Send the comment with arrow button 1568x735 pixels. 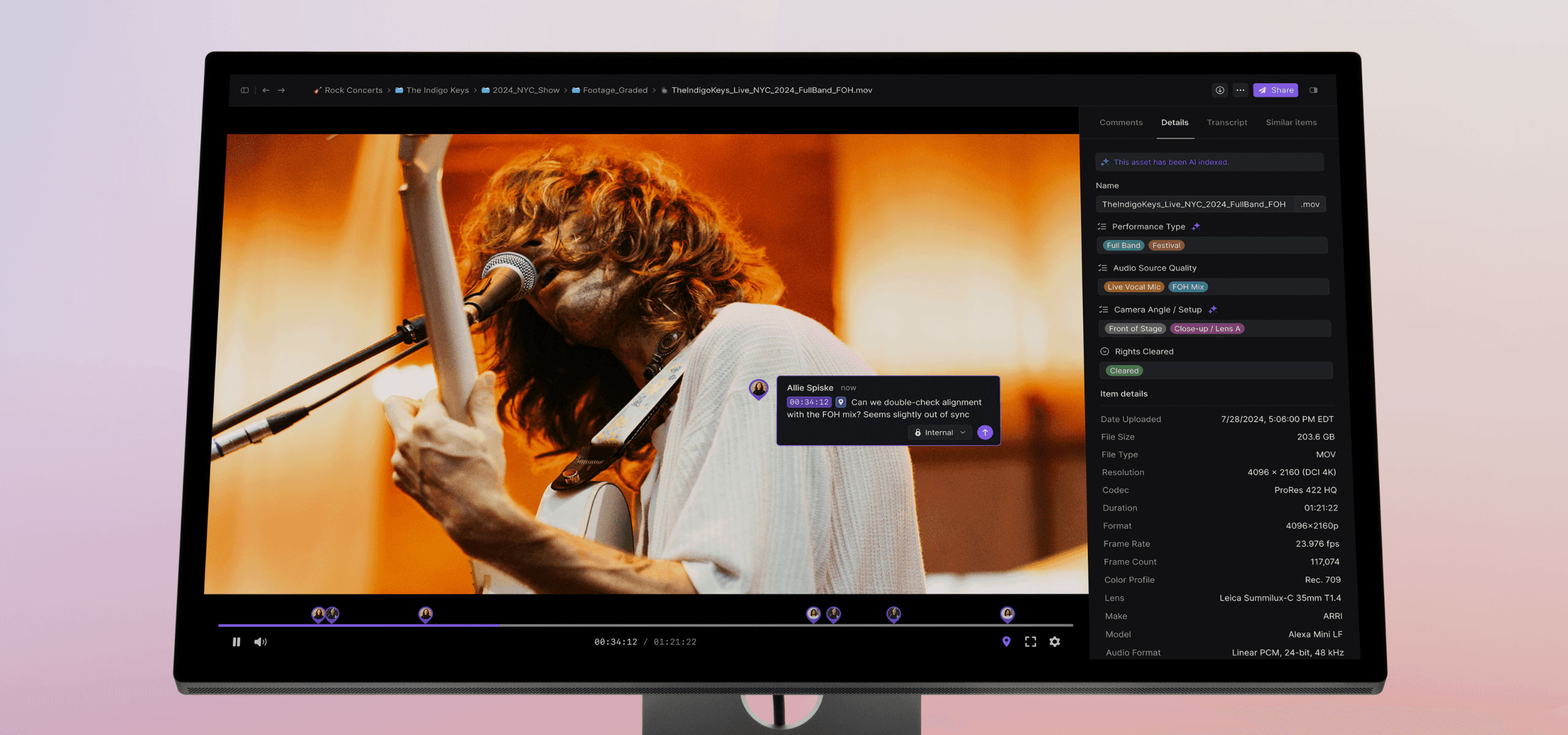[x=985, y=432]
